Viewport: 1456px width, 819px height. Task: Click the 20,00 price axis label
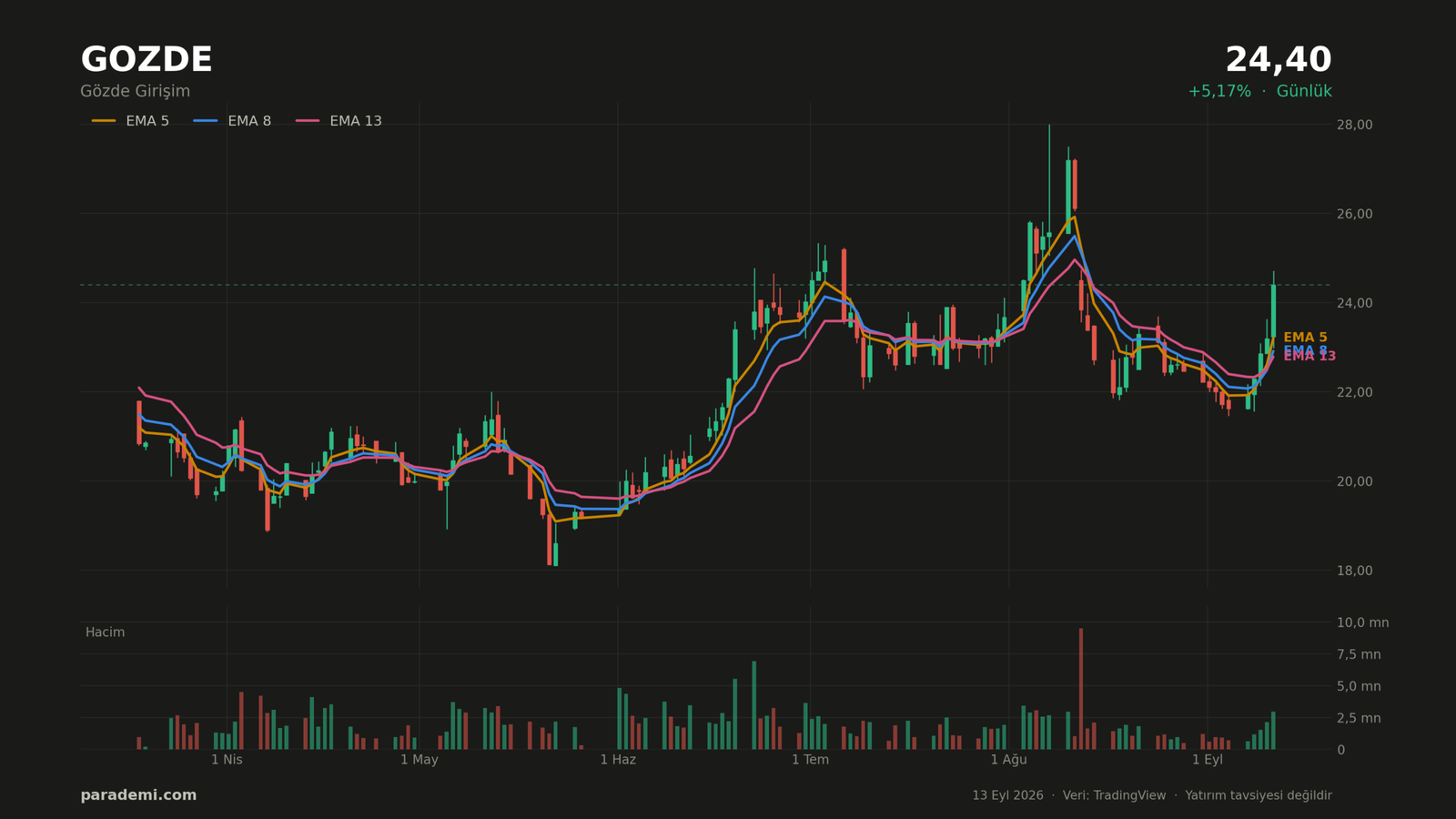coord(1354,481)
